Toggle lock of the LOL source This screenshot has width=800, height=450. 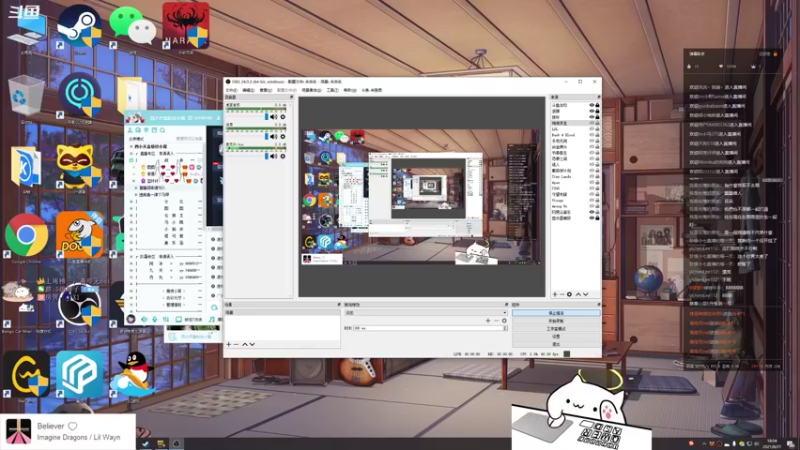coord(597,129)
